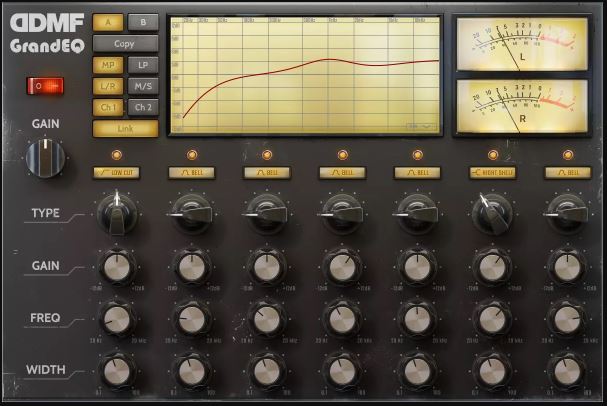Switch to preset slot B

tap(143, 22)
